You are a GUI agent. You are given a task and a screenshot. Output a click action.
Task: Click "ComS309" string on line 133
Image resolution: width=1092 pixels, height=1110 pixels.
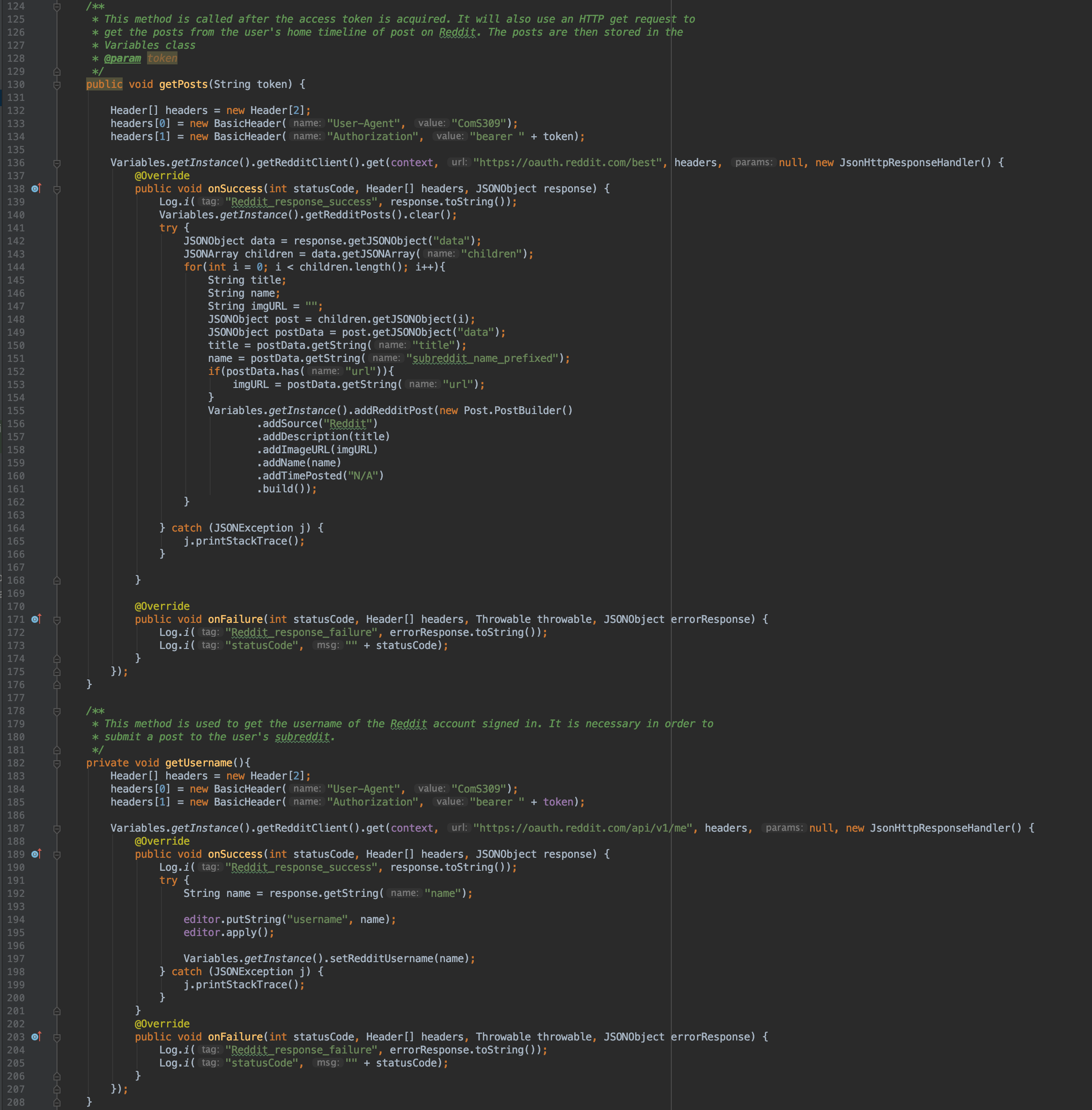479,123
